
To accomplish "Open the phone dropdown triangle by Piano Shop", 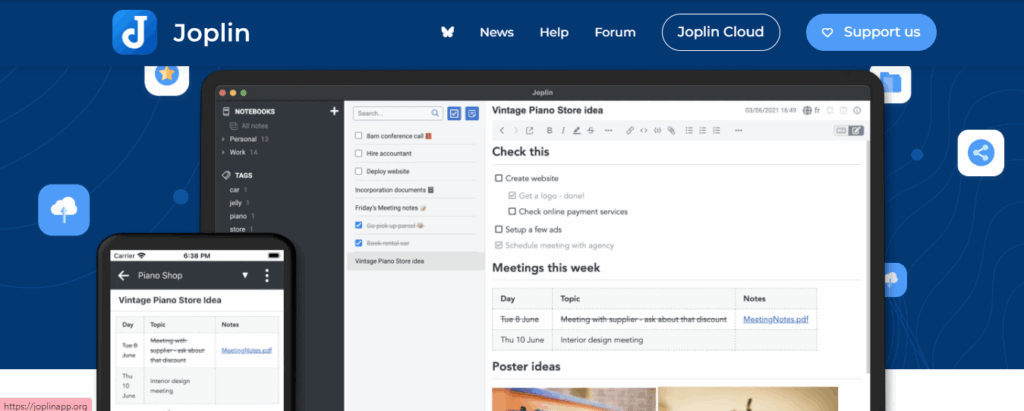I will coord(245,276).
